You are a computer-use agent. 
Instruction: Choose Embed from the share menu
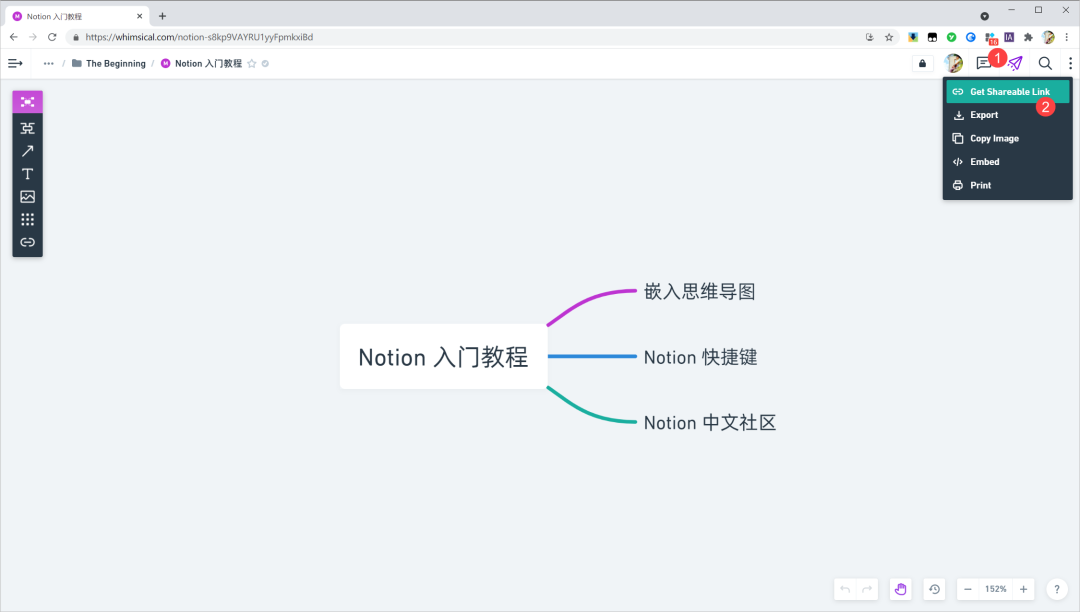[1008, 162]
